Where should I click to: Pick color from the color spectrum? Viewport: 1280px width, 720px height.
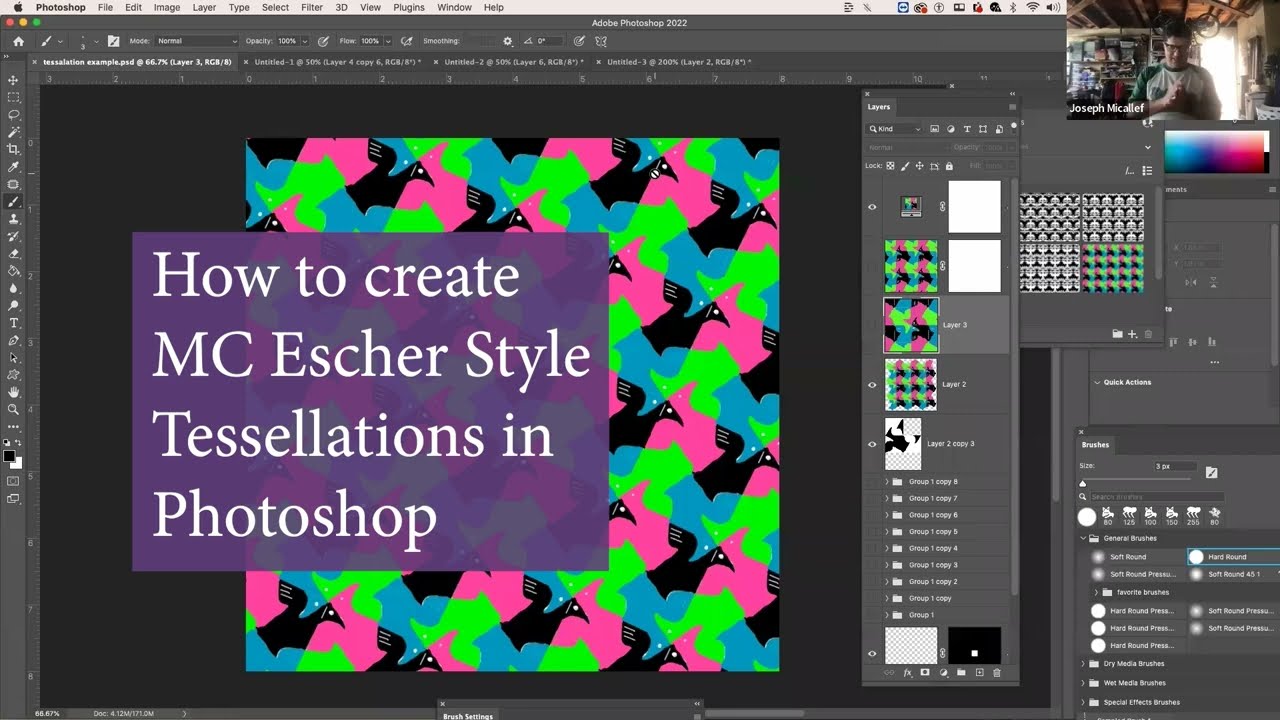coord(1216,154)
